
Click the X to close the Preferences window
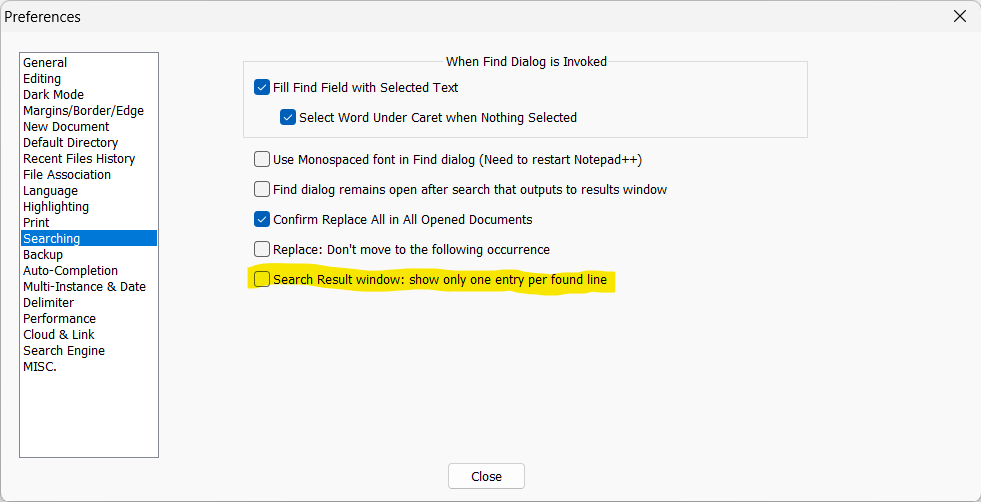click(x=960, y=17)
